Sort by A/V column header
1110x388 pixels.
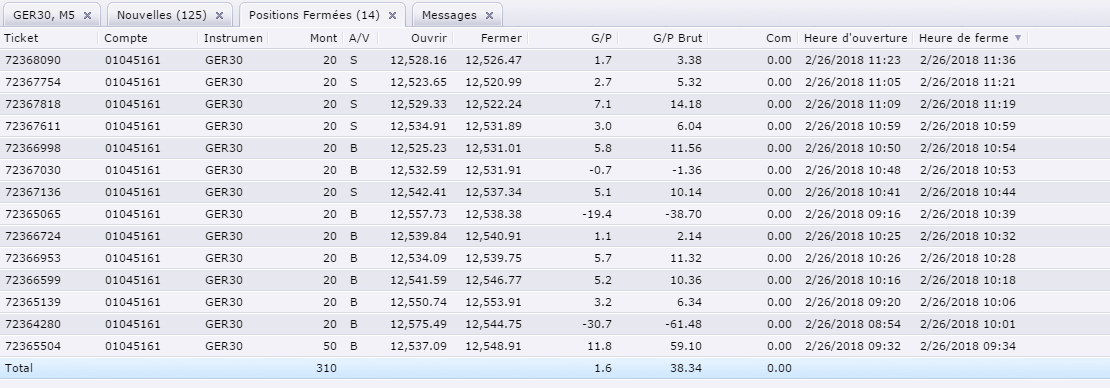[360, 38]
